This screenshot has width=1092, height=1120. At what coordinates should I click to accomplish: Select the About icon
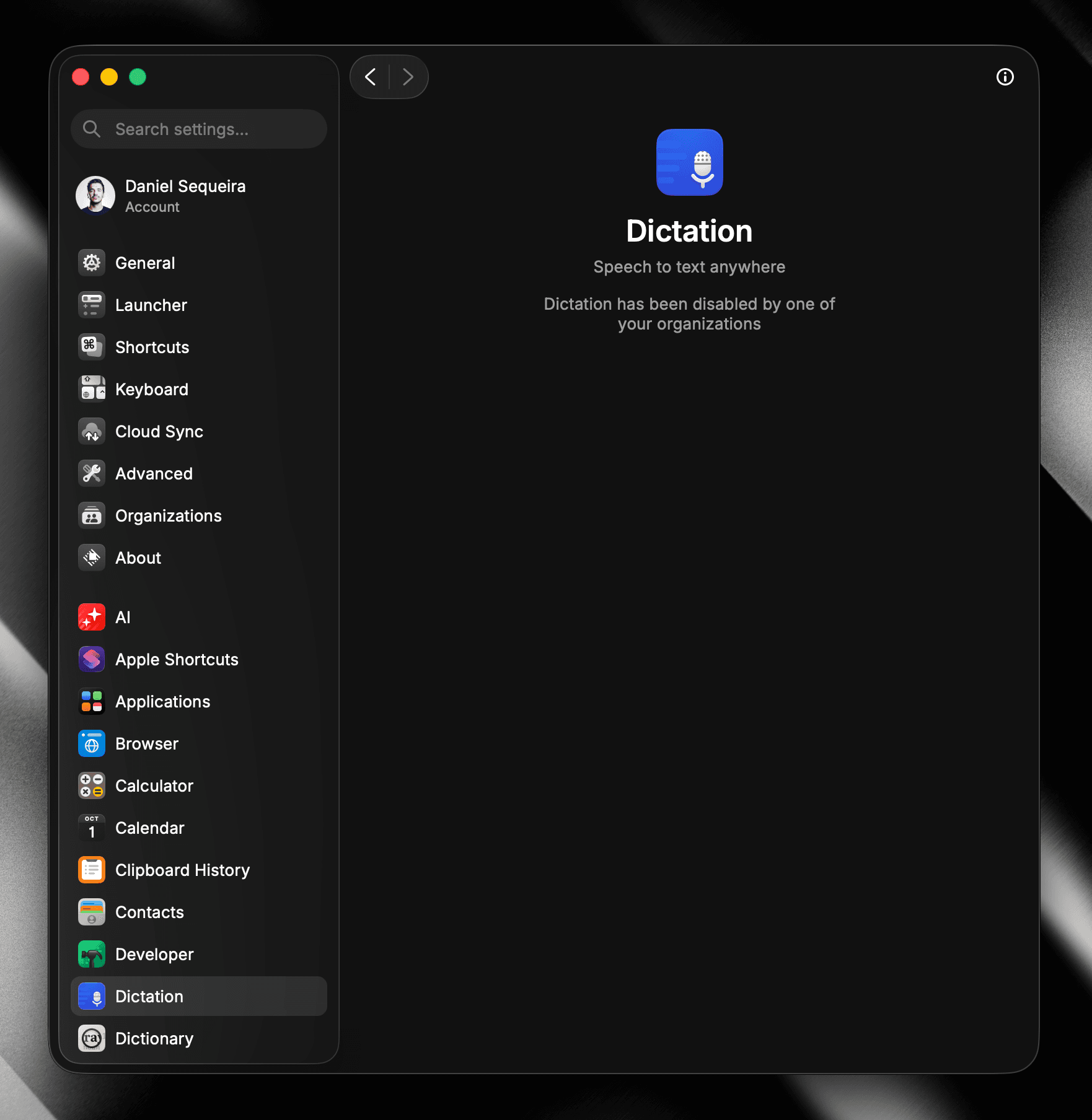[92, 558]
